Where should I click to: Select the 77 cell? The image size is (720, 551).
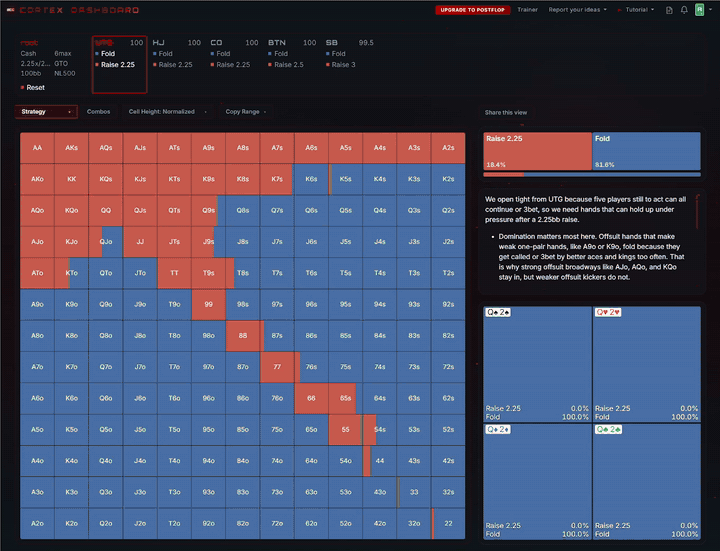(x=277, y=367)
